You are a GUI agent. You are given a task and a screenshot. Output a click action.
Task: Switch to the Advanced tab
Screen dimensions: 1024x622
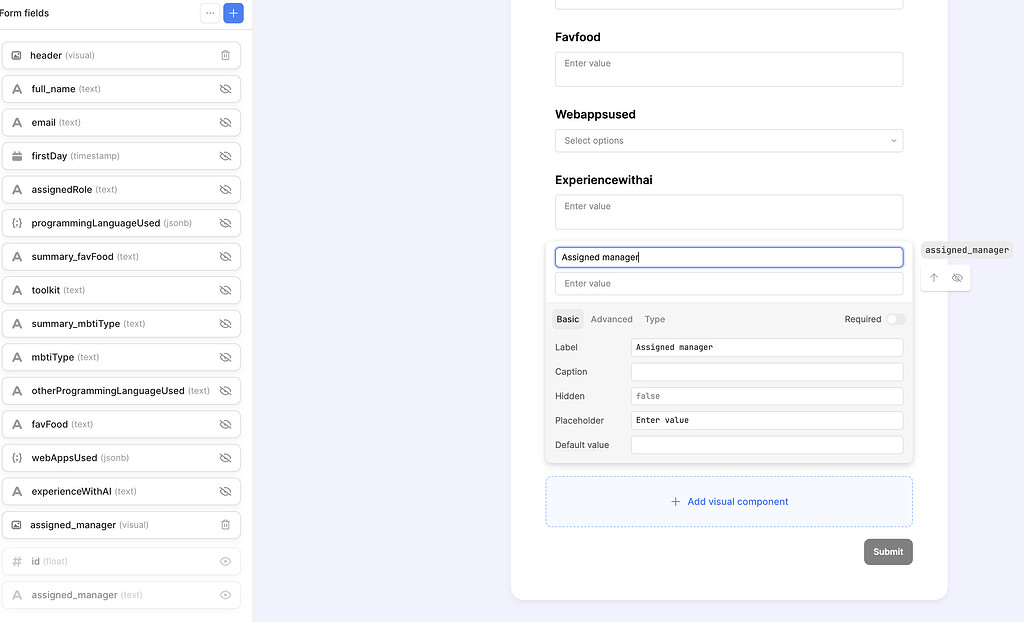point(611,319)
